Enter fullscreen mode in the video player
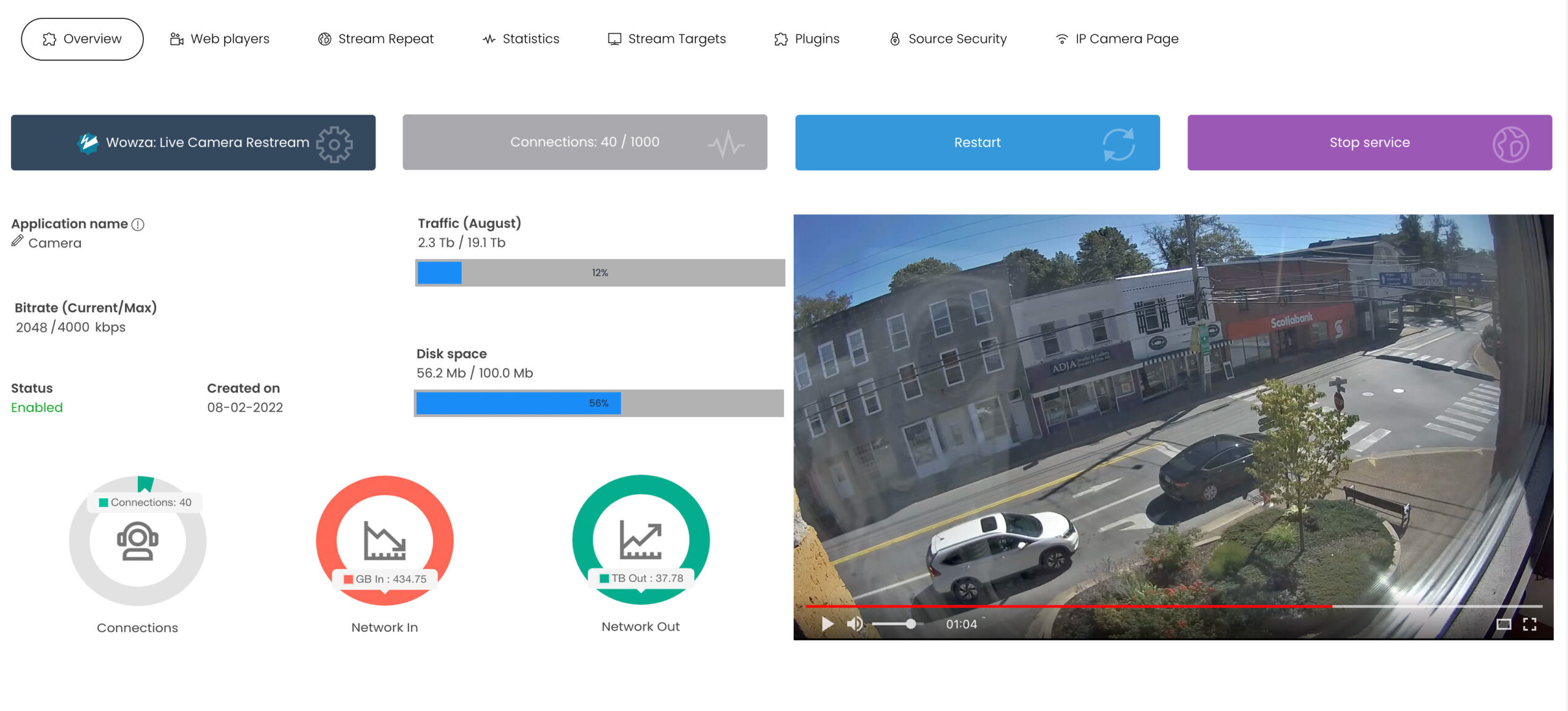This screenshot has height=711, width=1568. [1529, 623]
